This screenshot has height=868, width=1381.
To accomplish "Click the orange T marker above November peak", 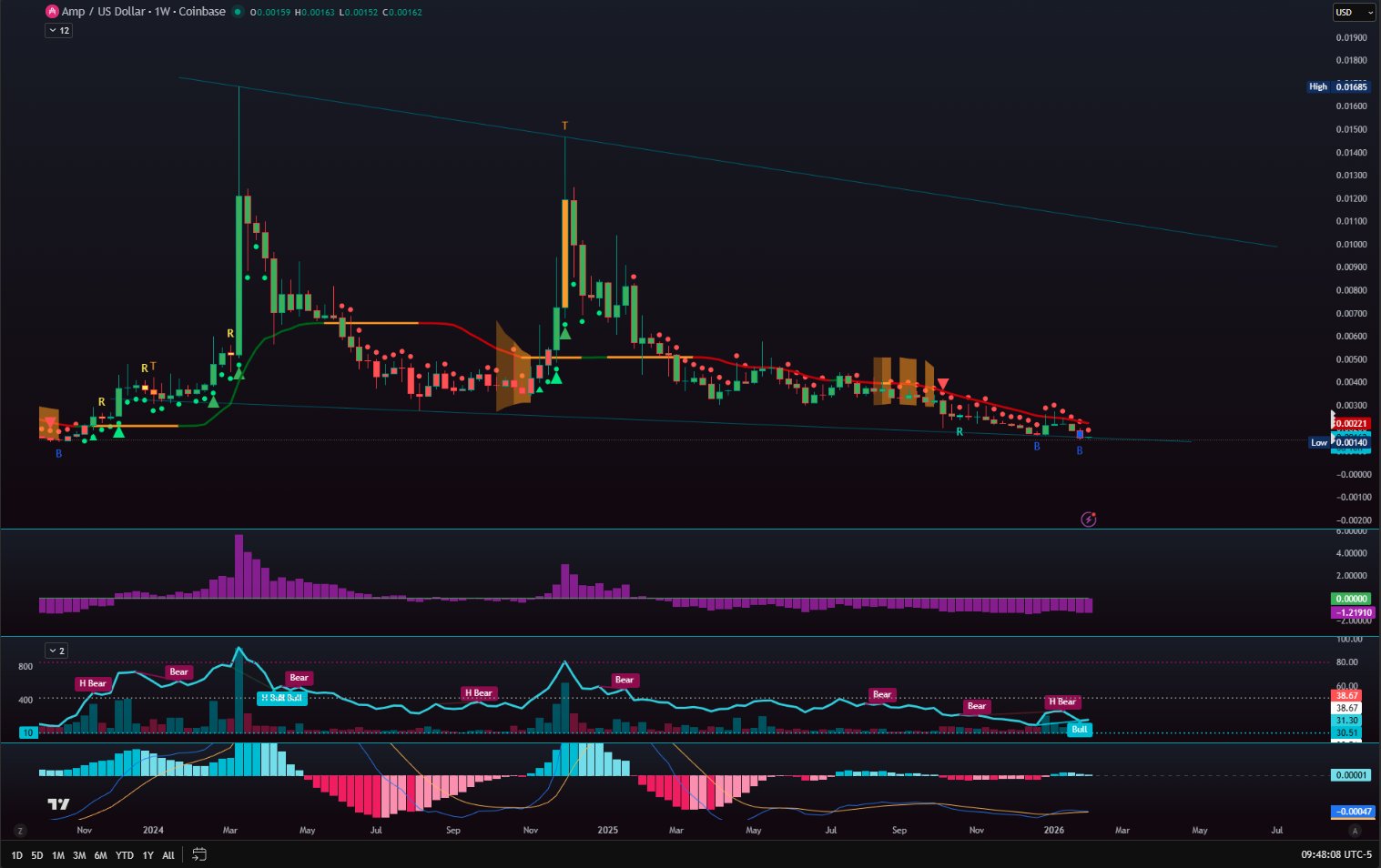I will tap(564, 126).
